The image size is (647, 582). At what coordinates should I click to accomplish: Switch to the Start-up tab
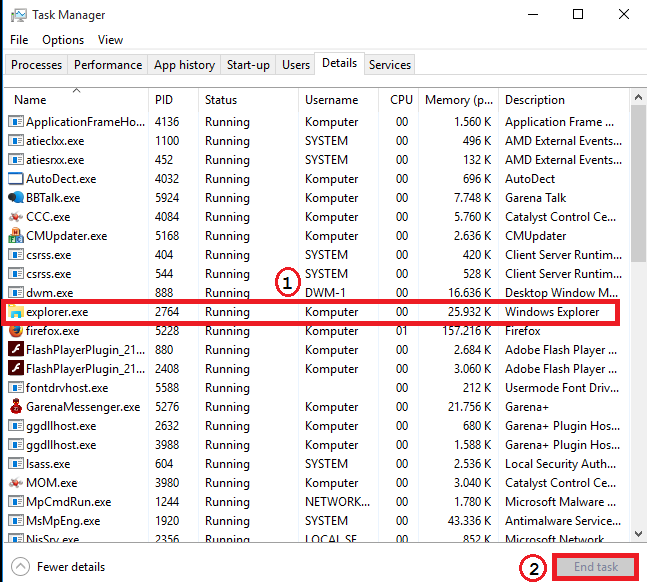pyautogui.click(x=248, y=65)
